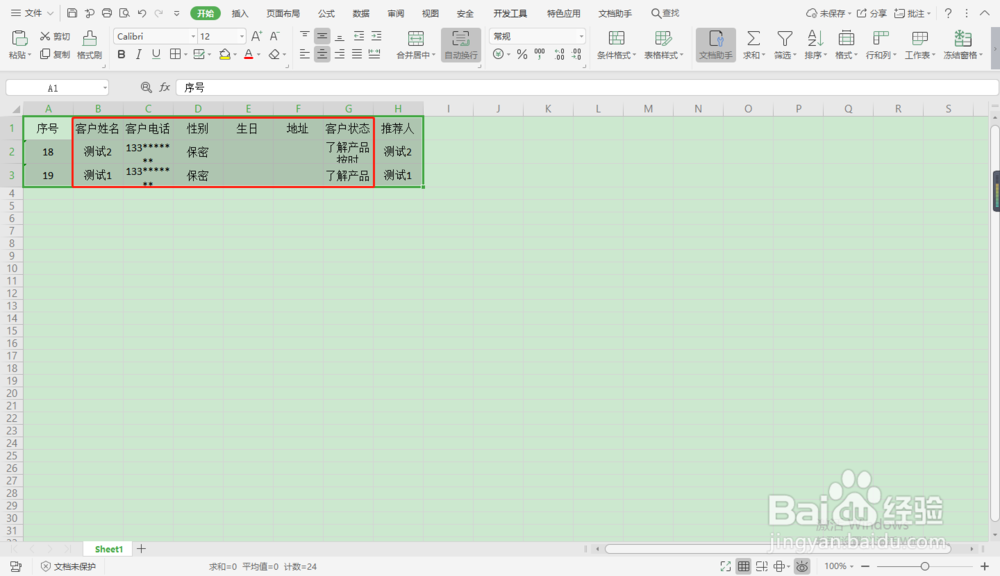Toggle align text right
Viewport: 1000px width, 576px height.
[x=339, y=54]
